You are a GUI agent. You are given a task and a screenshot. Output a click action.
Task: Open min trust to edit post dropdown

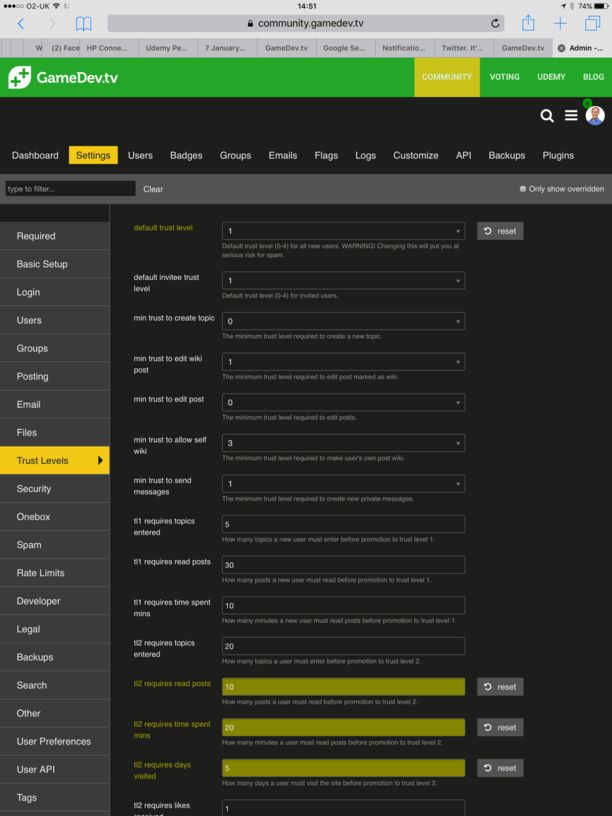(x=343, y=402)
